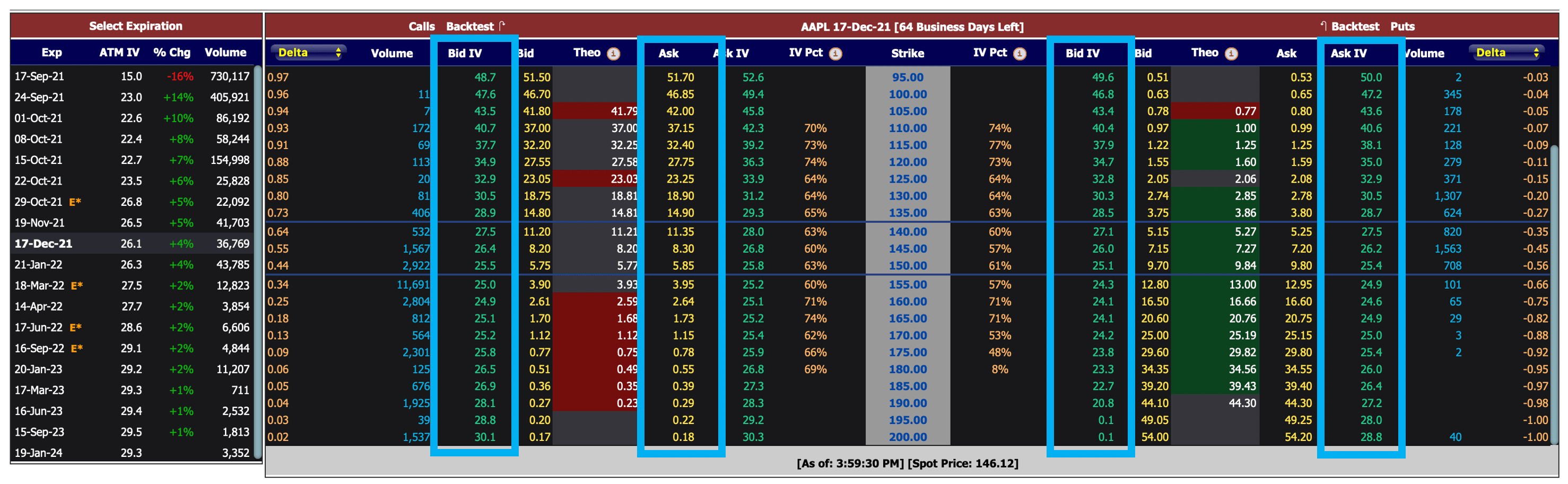Screen dimensions: 1568x484
Task: Open the Calls Delta dropdown
Action: (x=309, y=53)
